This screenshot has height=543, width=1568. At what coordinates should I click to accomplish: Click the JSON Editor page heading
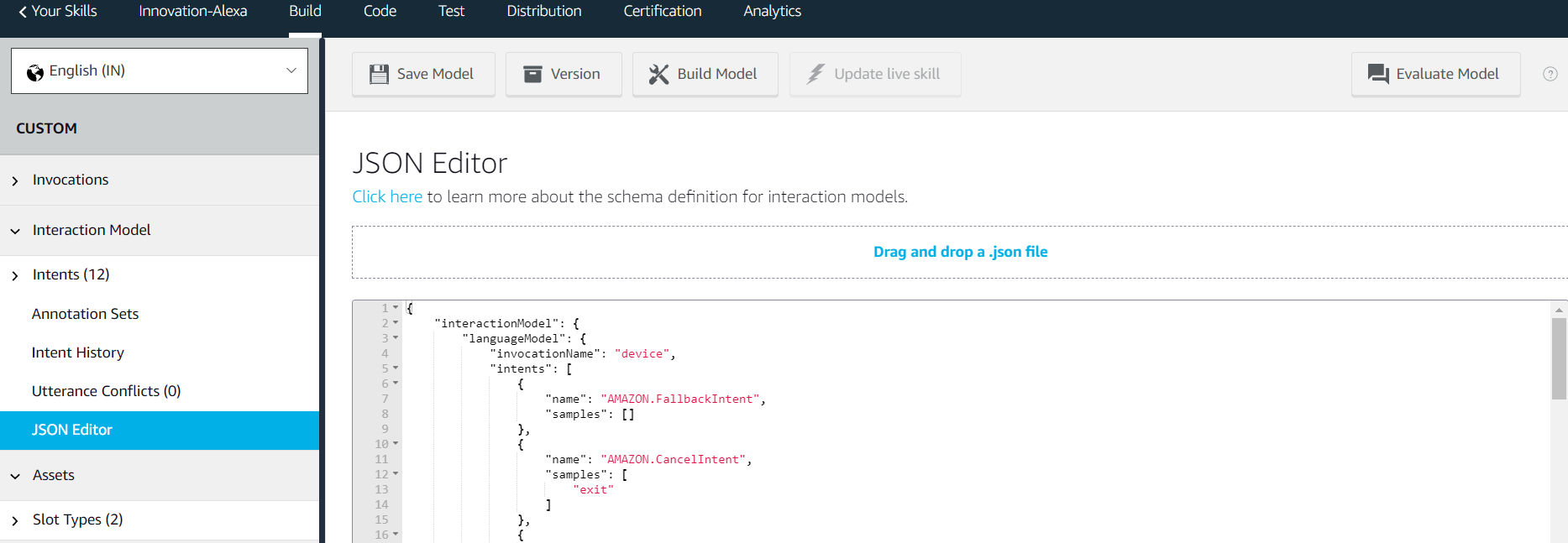coord(430,163)
